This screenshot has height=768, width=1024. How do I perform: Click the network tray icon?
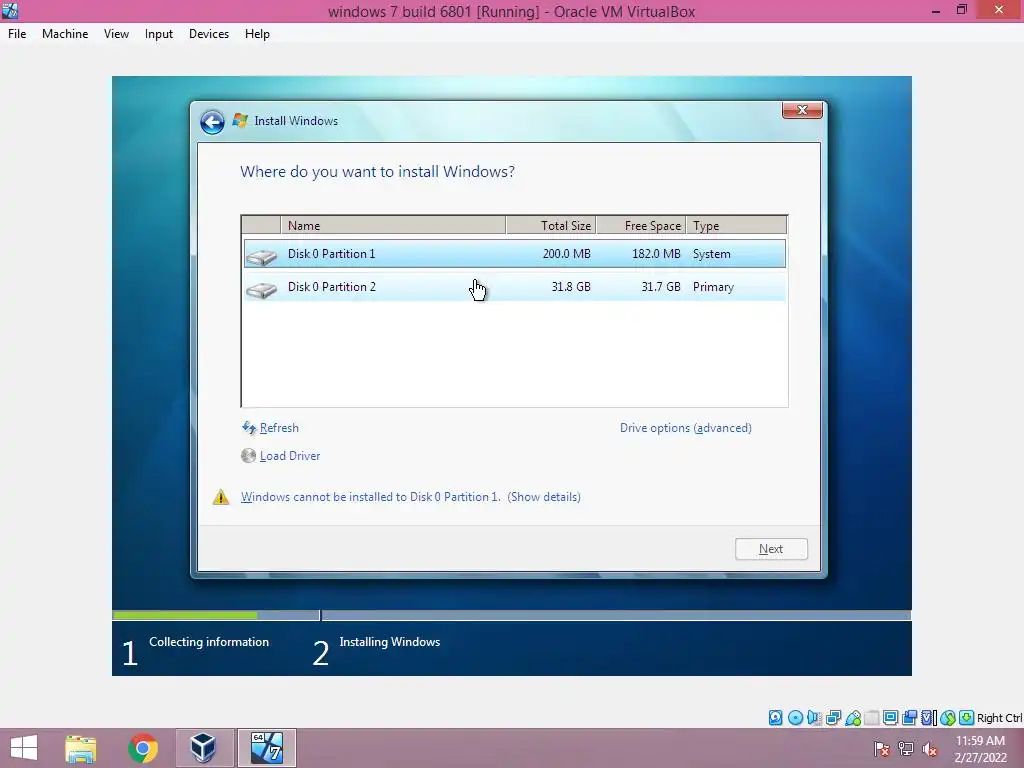(x=906, y=749)
